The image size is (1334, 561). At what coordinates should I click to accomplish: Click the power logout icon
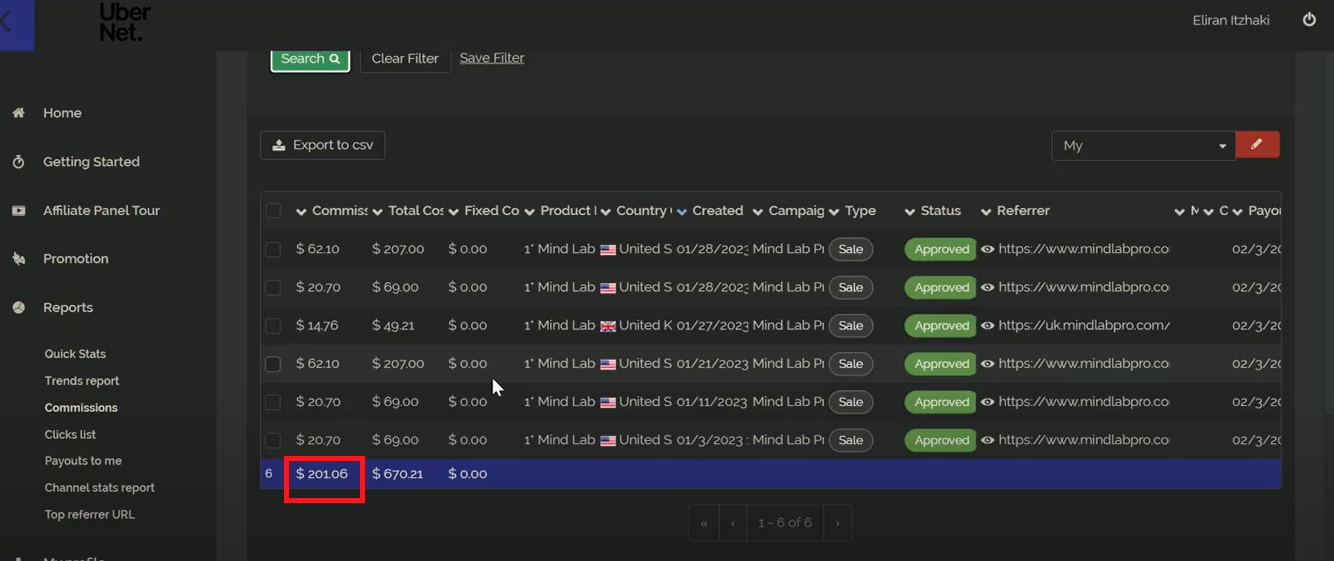click(x=1309, y=19)
